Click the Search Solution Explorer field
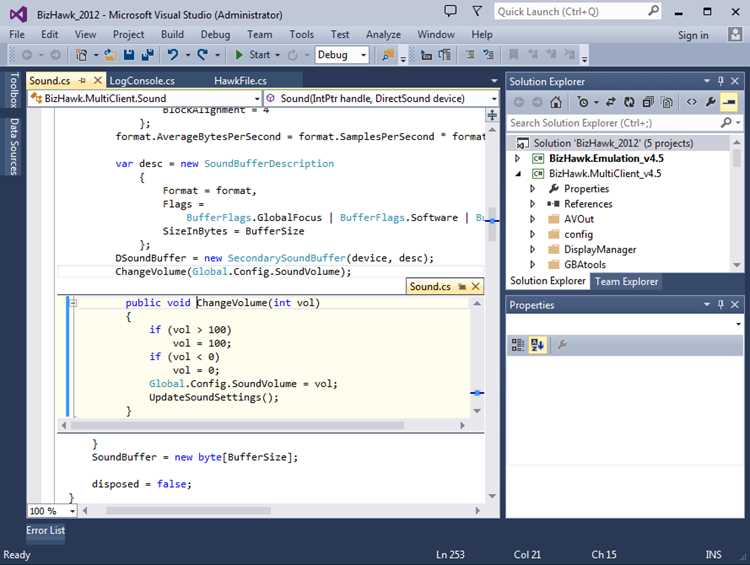The image size is (750, 565). (613, 123)
